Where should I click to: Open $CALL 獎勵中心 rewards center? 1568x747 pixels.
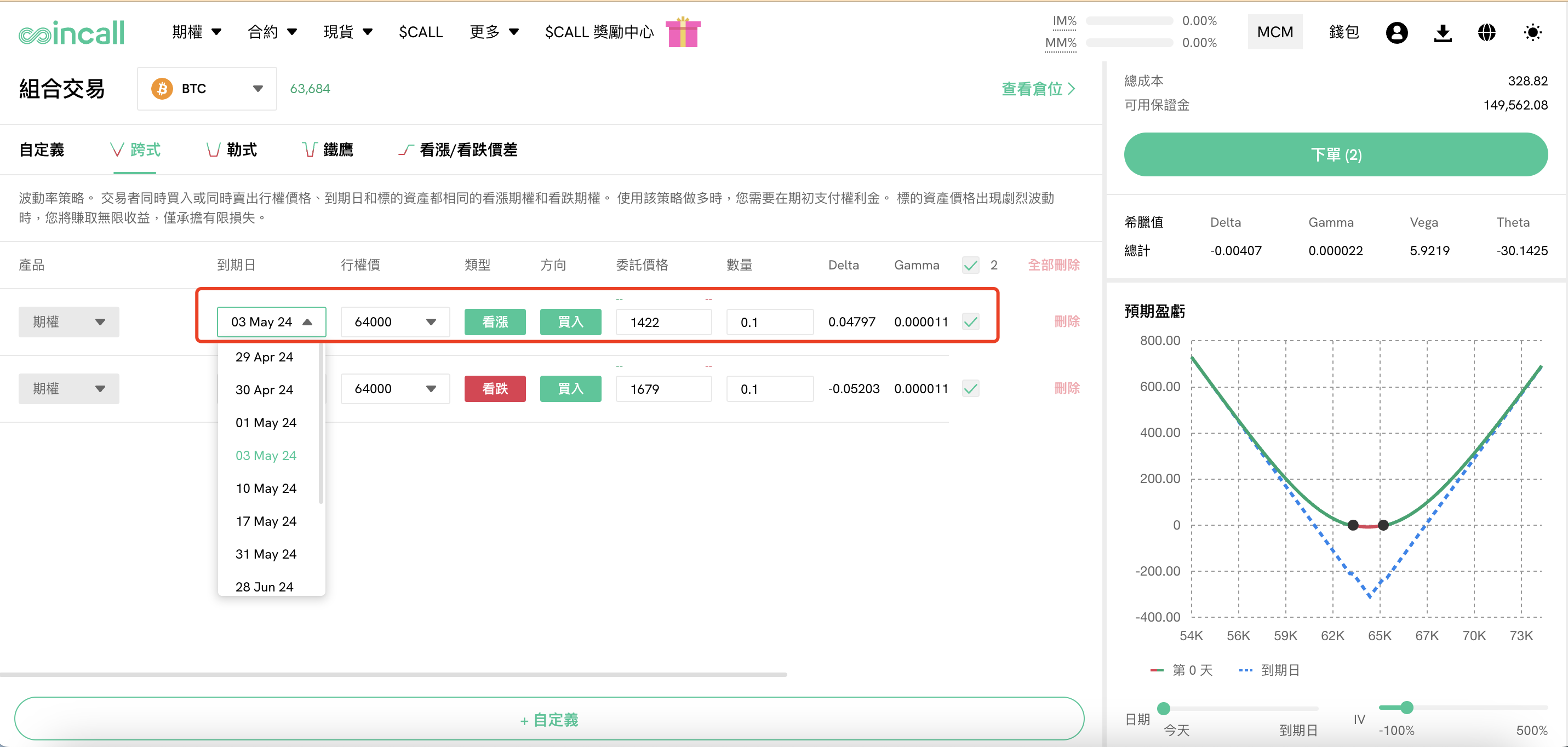[599, 32]
